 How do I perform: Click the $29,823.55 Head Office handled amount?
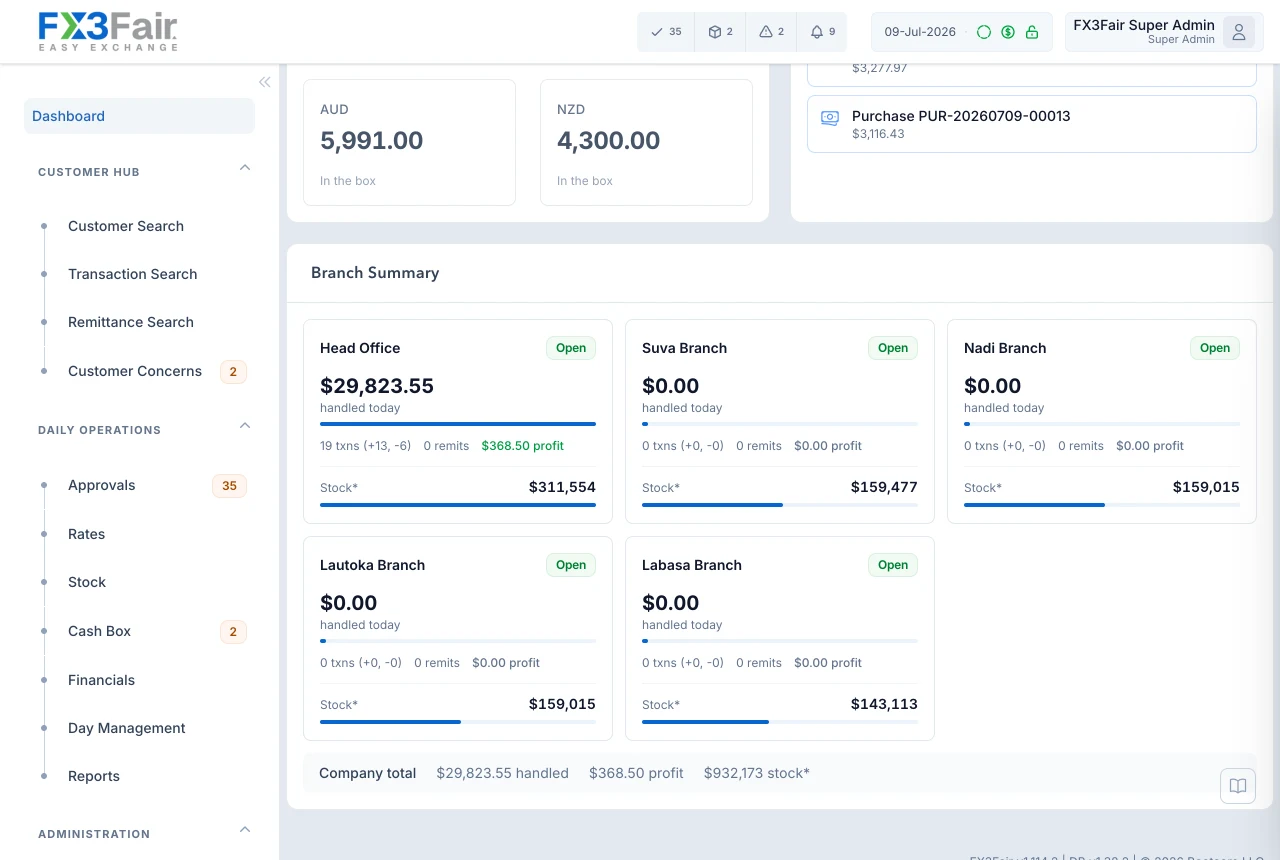click(377, 386)
